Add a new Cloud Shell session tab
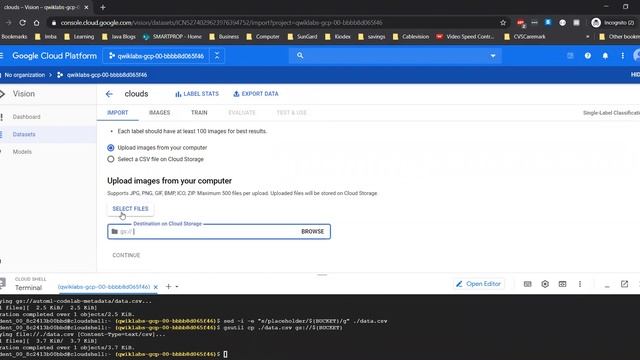Viewport: 640px width, 360px height. tap(168, 287)
